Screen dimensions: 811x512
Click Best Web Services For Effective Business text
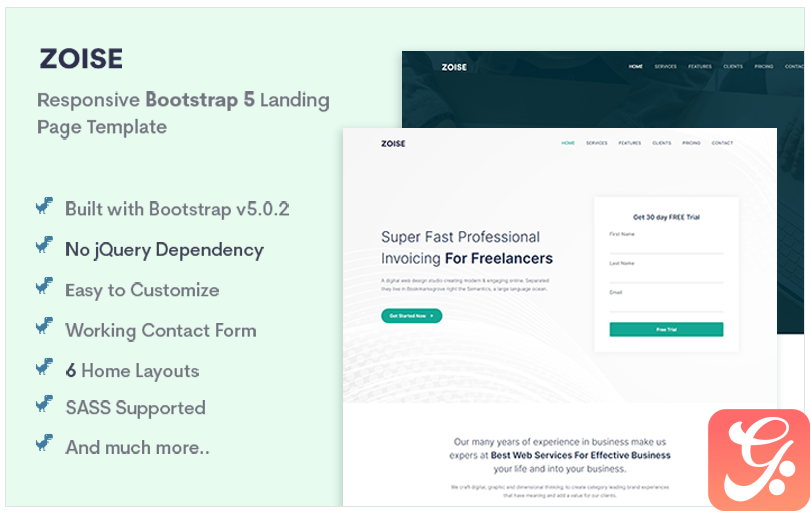pos(580,455)
